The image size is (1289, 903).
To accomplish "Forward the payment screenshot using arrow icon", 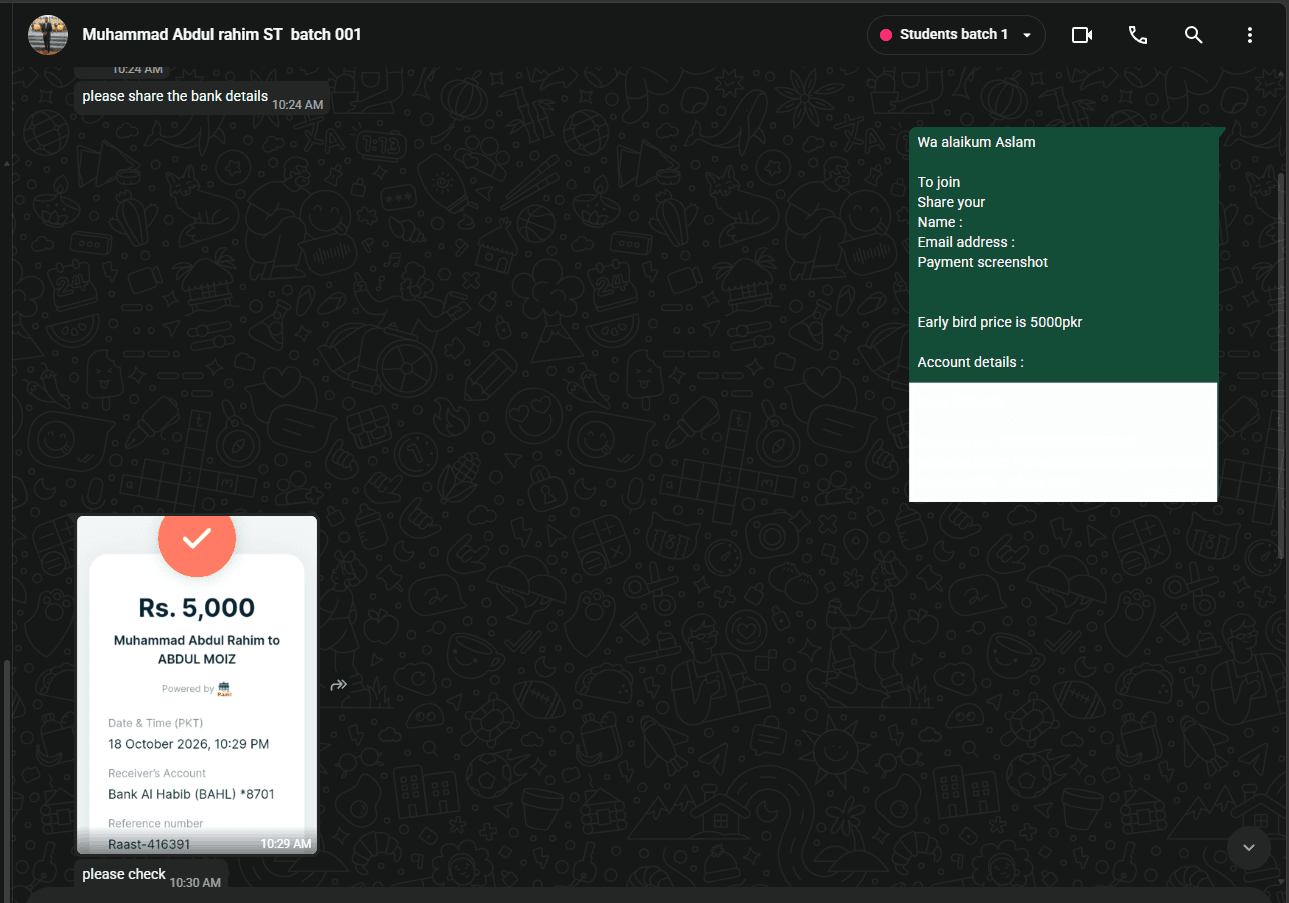I will 339,685.
